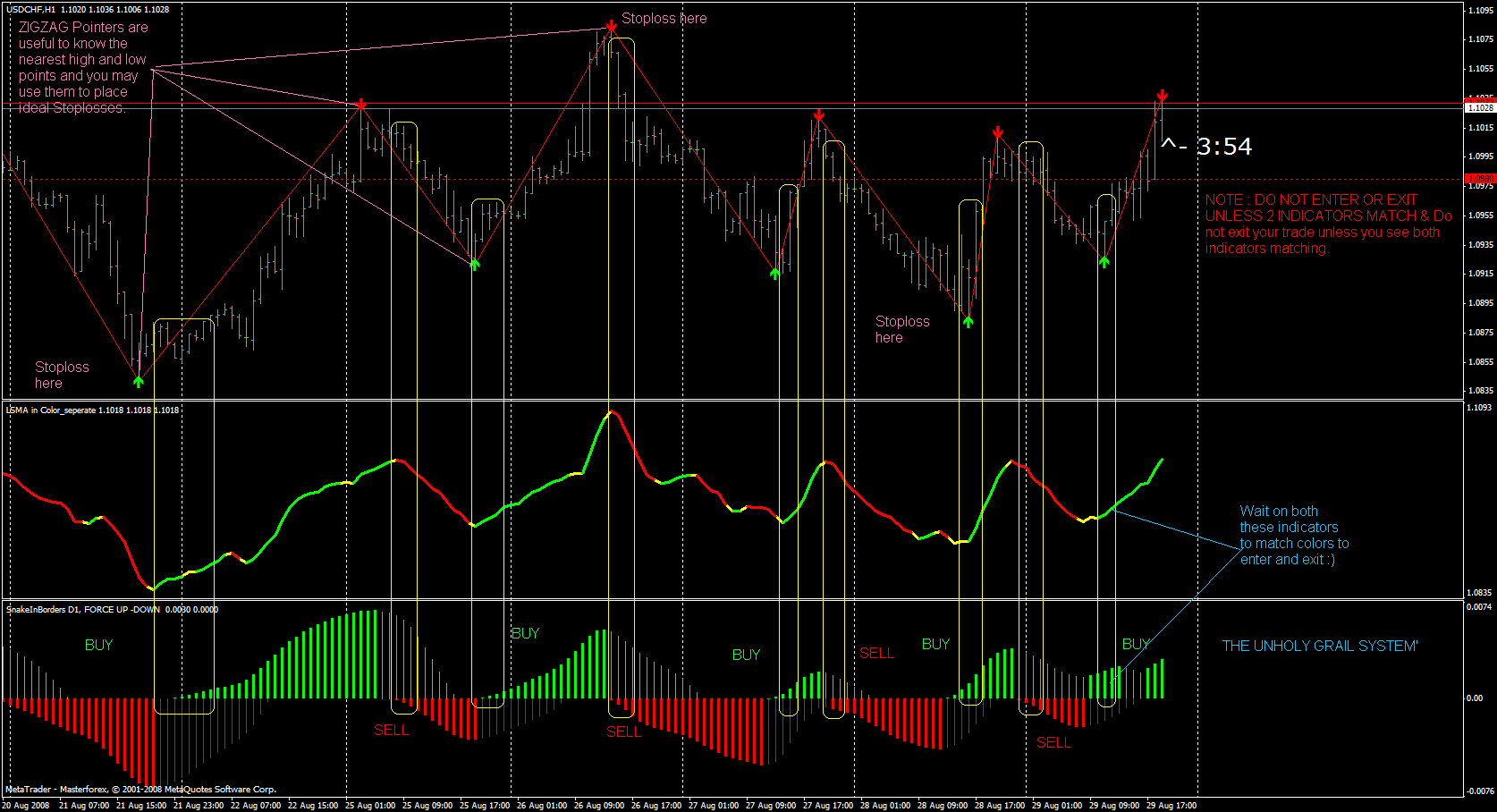This screenshot has width=1497, height=812.
Task: Click the BUY label near 27 Aug histogram
Action: click(x=745, y=655)
